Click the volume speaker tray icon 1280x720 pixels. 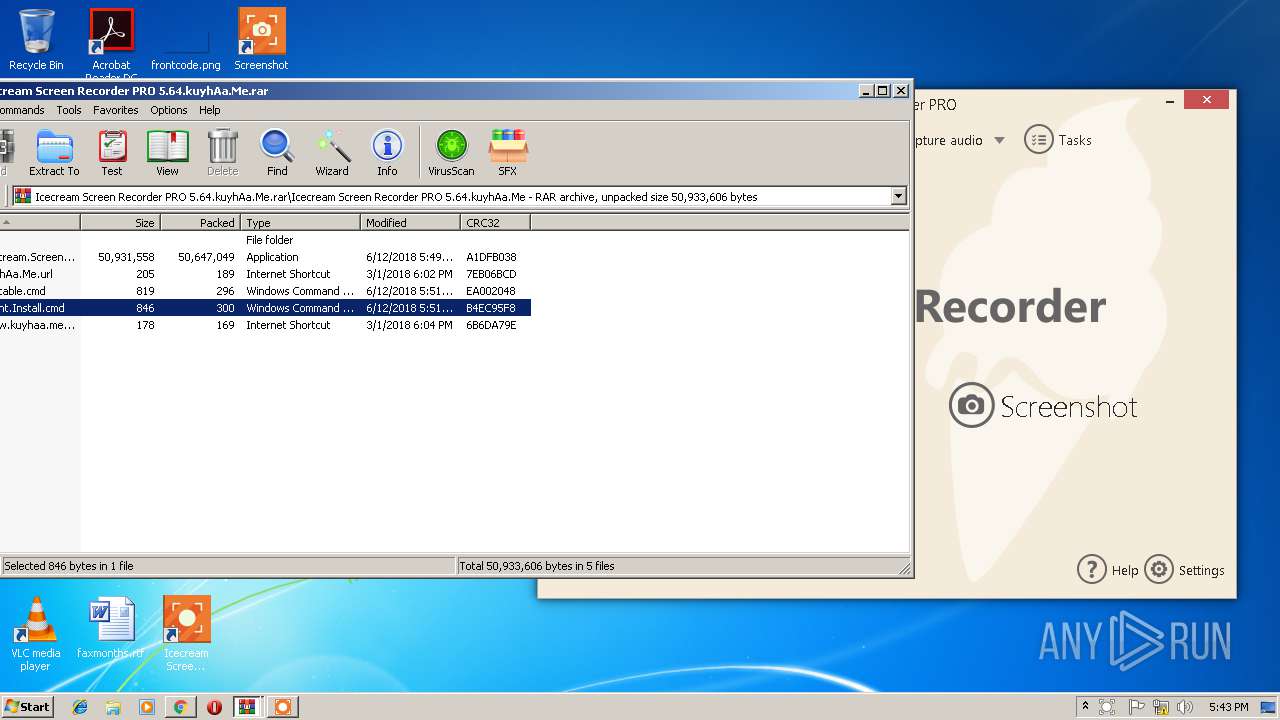pyautogui.click(x=1185, y=707)
